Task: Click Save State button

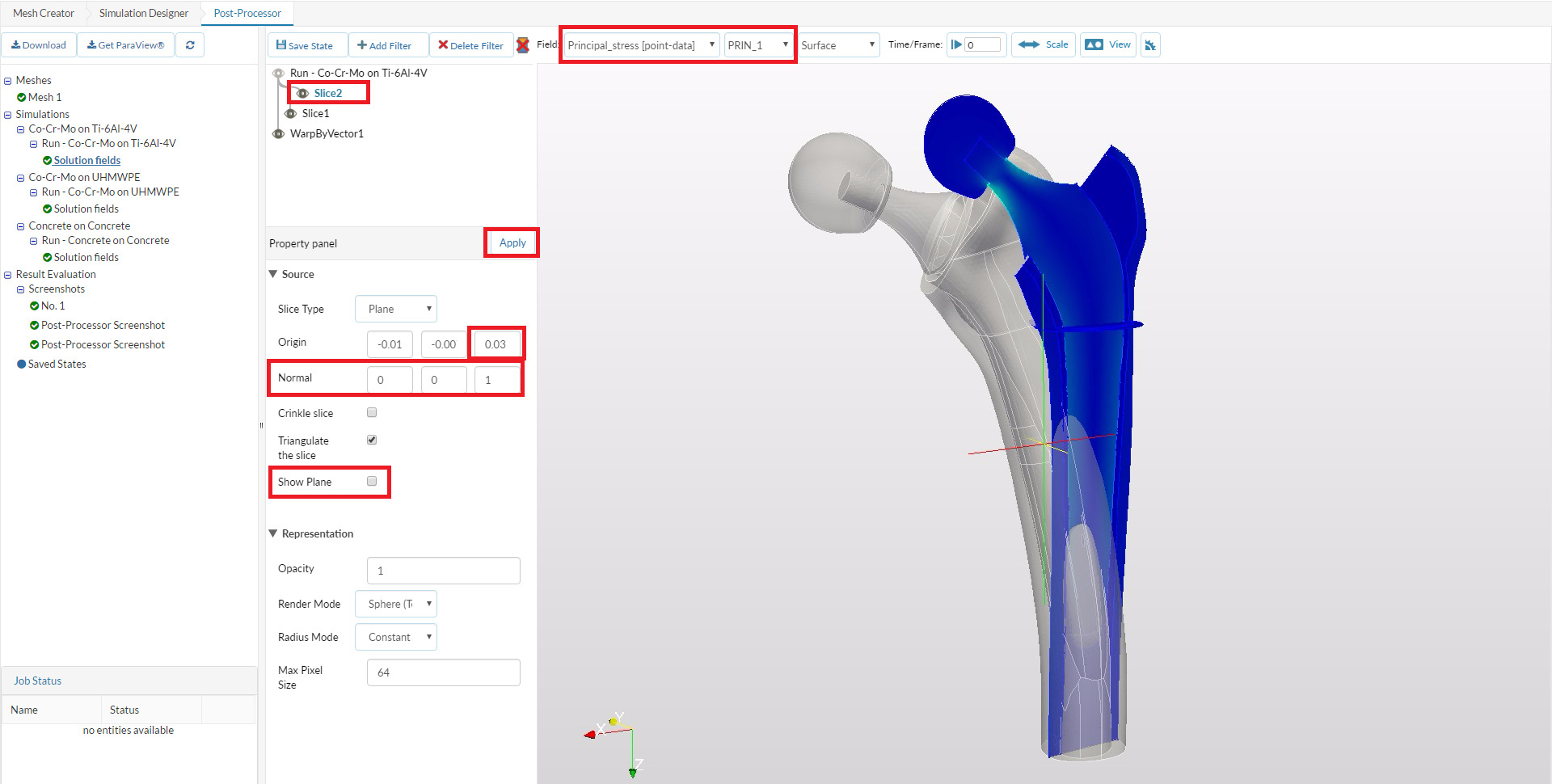Action: click(306, 45)
